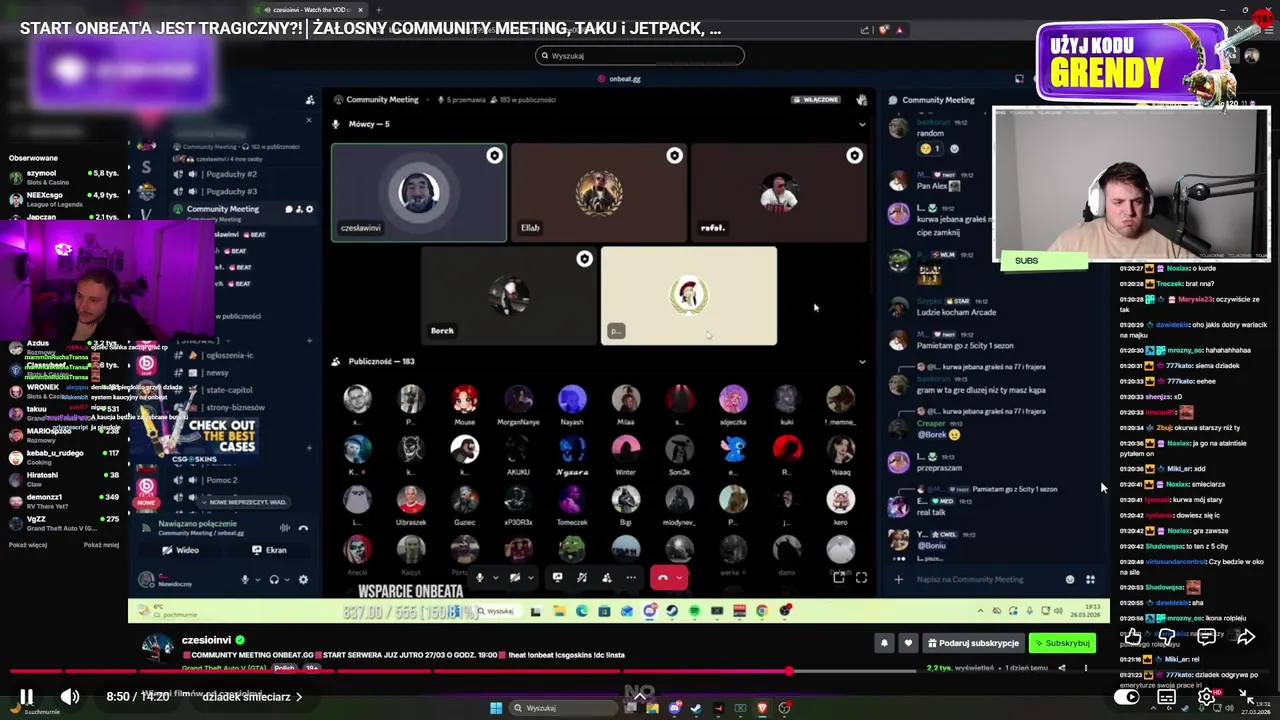Click raise hand icon in stage header

(862, 100)
